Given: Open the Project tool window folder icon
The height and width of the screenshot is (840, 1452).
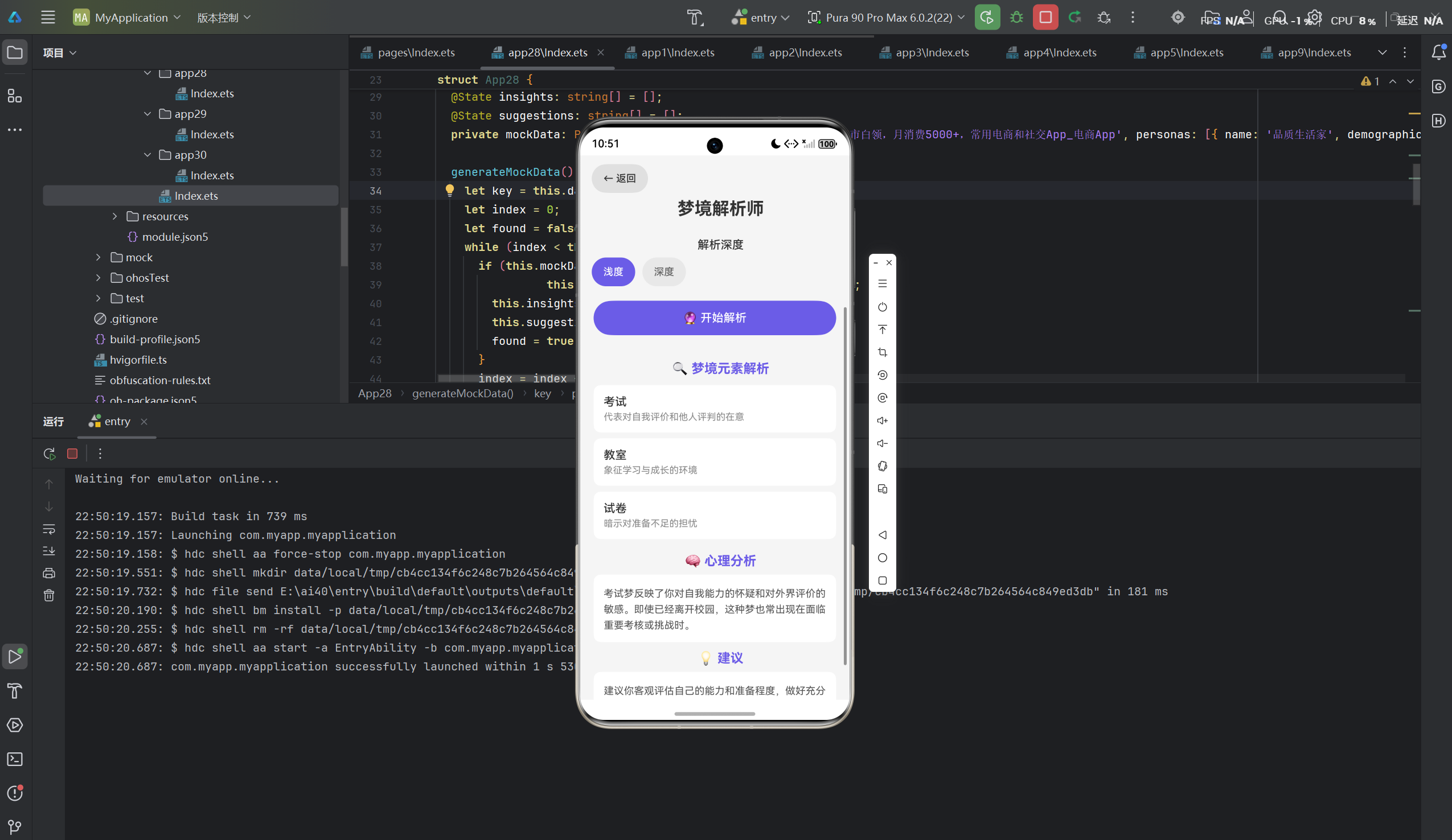Looking at the screenshot, I should [x=14, y=53].
